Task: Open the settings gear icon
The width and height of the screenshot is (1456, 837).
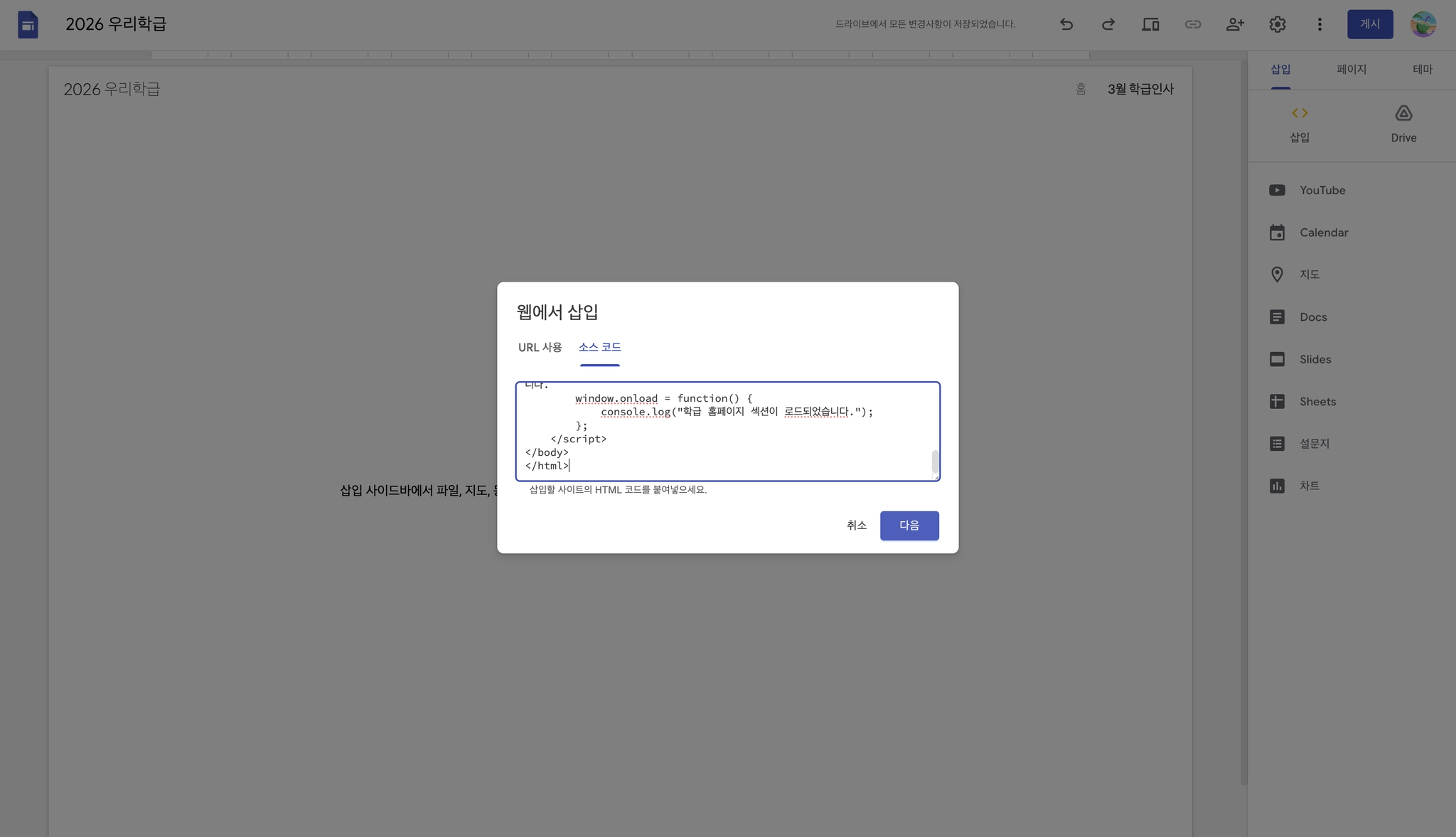Action: click(1277, 24)
